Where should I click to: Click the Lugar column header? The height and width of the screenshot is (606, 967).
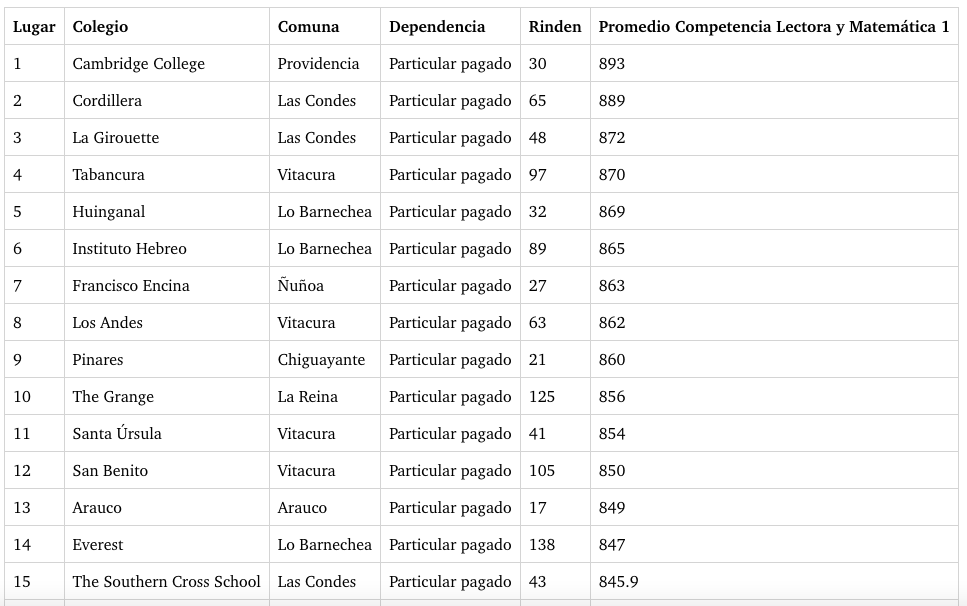click(x=34, y=27)
